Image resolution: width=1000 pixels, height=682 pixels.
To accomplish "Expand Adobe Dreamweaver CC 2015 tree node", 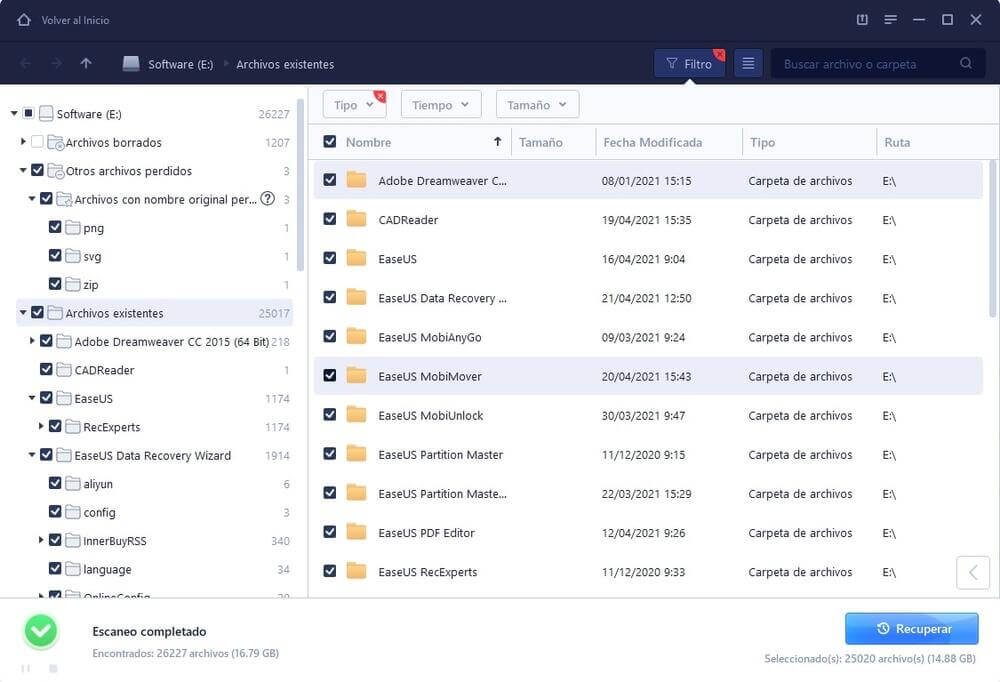I will 32,341.
